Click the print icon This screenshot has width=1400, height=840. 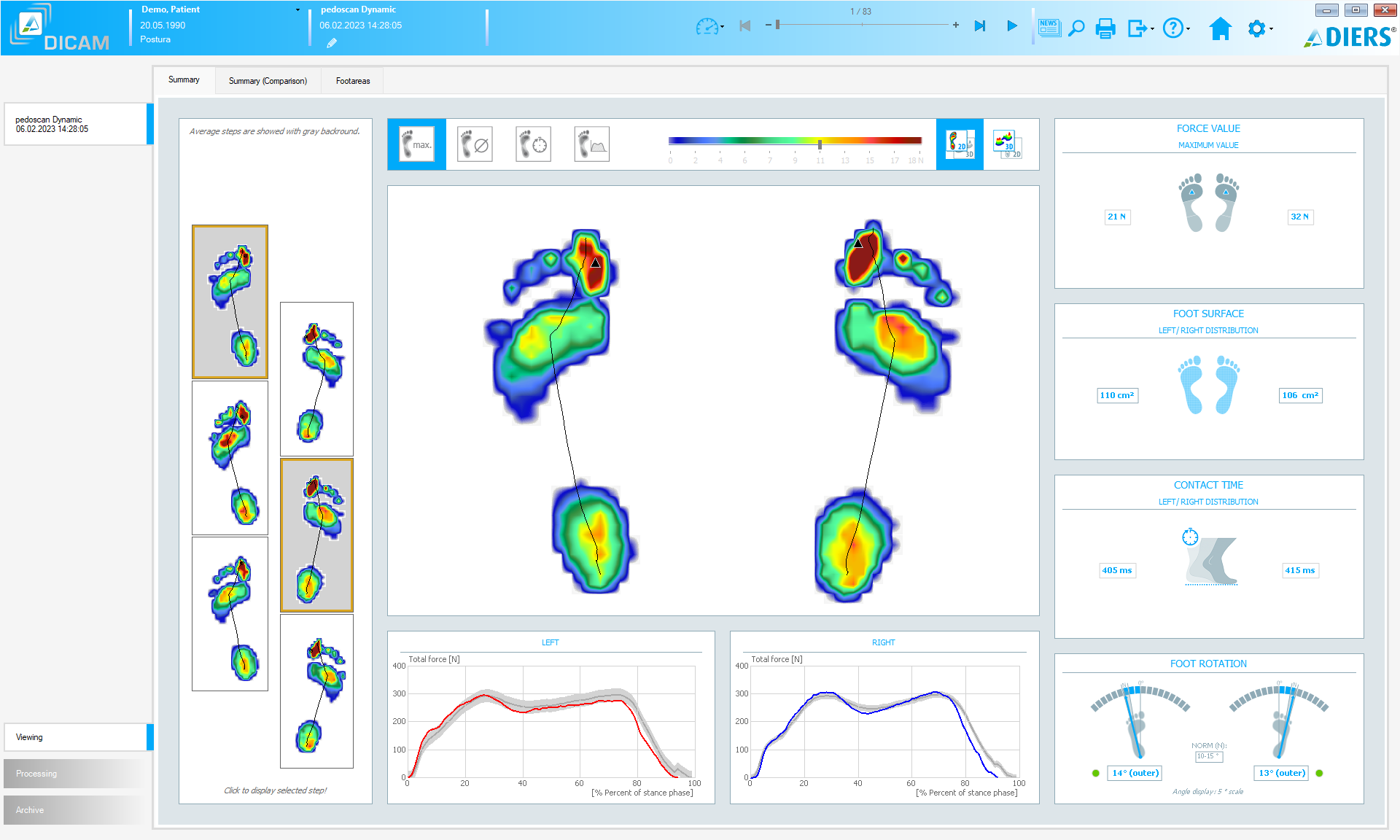coord(1105,28)
